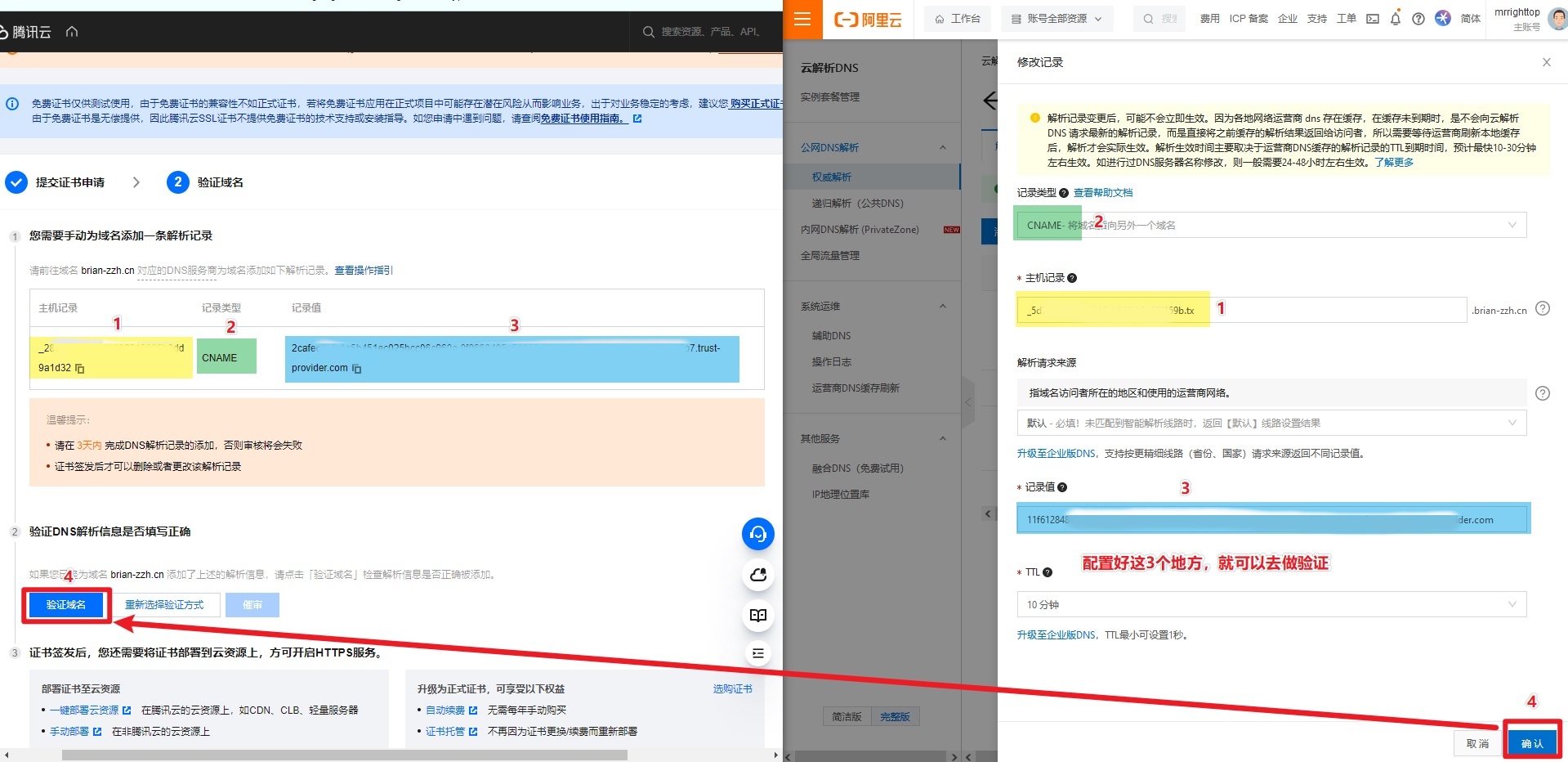Open the 默认 resolution line dropdown
Screen dimensions: 1568x762
tap(1271, 423)
